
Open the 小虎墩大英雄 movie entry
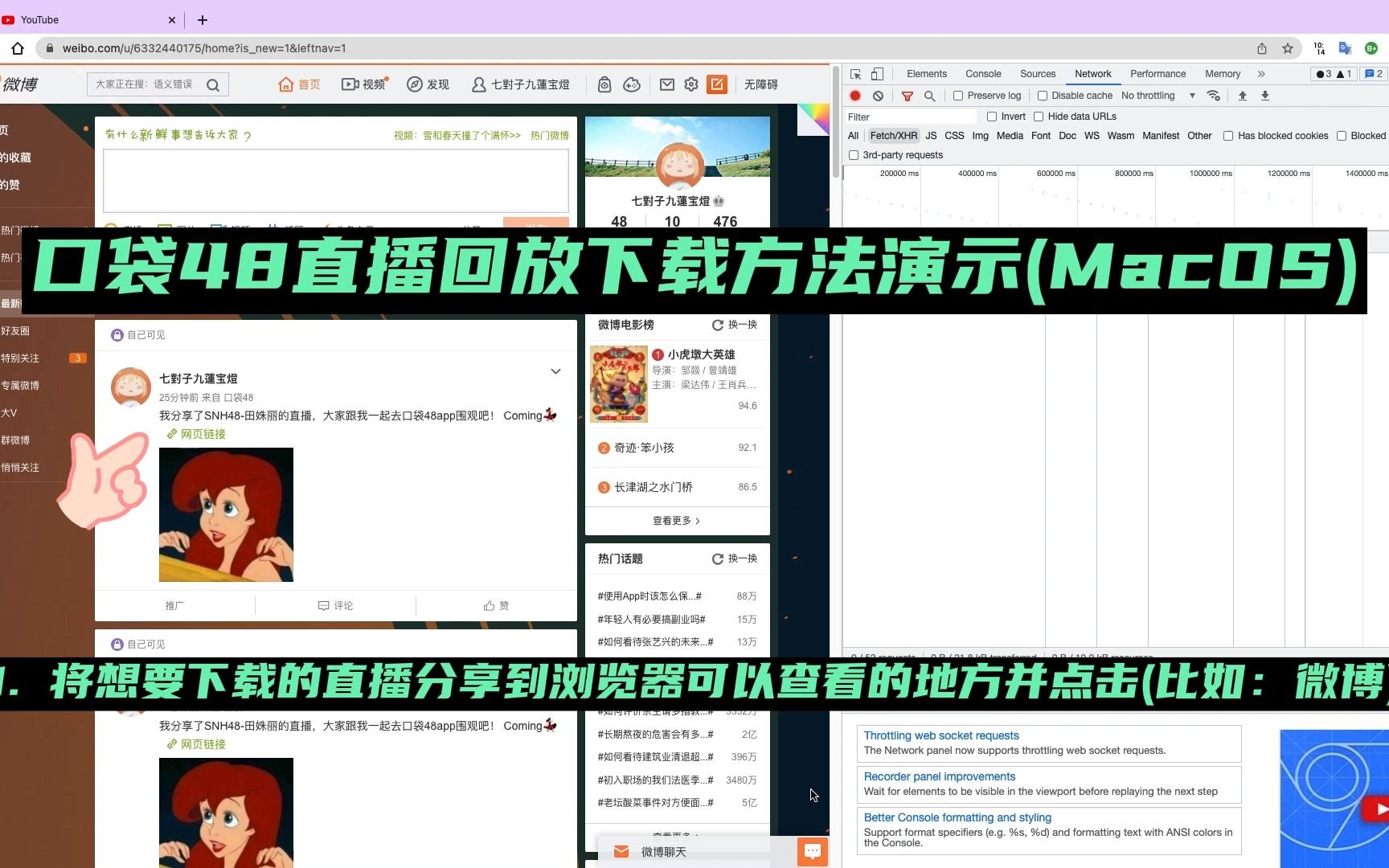tap(701, 354)
